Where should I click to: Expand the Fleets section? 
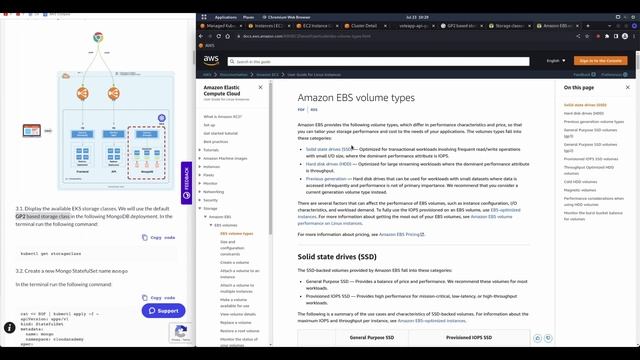pyautogui.click(x=200, y=175)
